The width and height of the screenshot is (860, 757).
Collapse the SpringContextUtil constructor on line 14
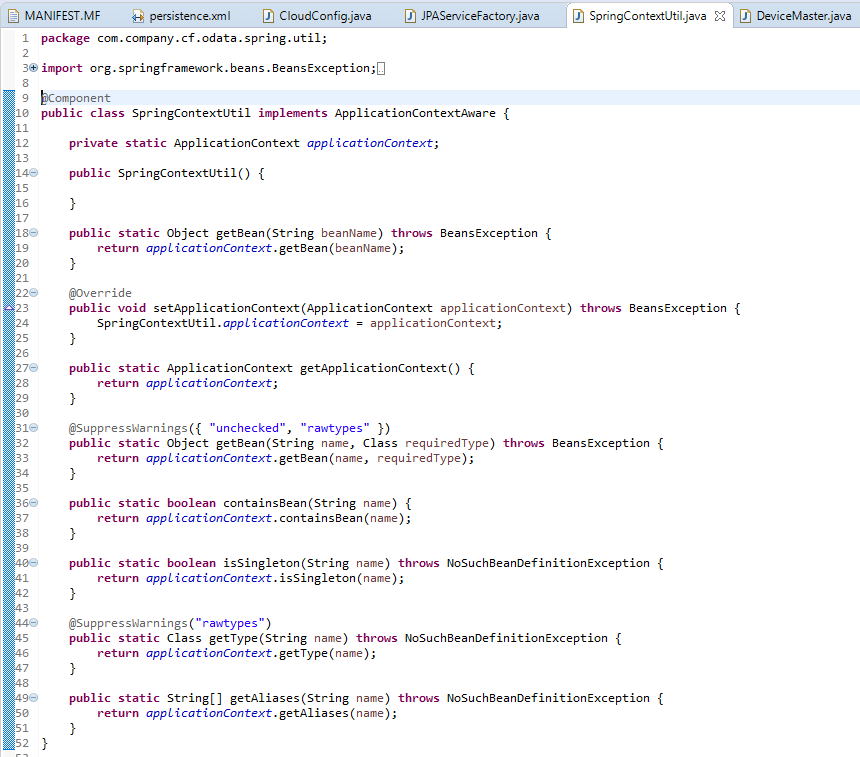[33, 173]
